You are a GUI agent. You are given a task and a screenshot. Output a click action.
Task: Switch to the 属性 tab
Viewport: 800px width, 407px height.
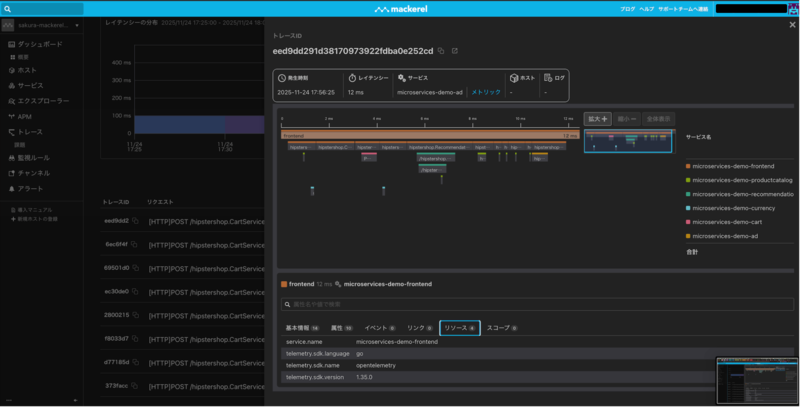tap(341, 328)
